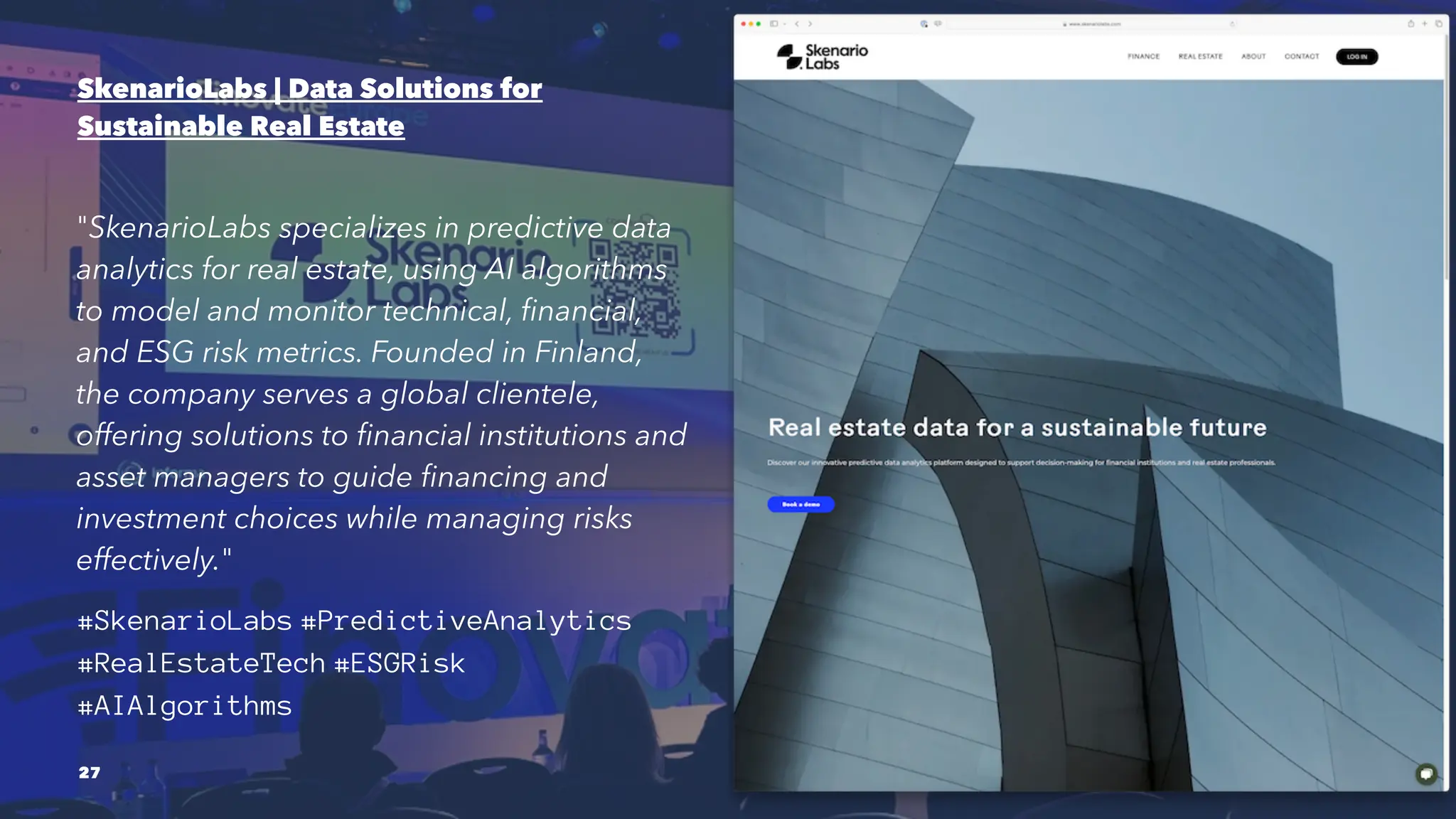Open the CONTACT menu item
The width and height of the screenshot is (1456, 819).
[1302, 57]
